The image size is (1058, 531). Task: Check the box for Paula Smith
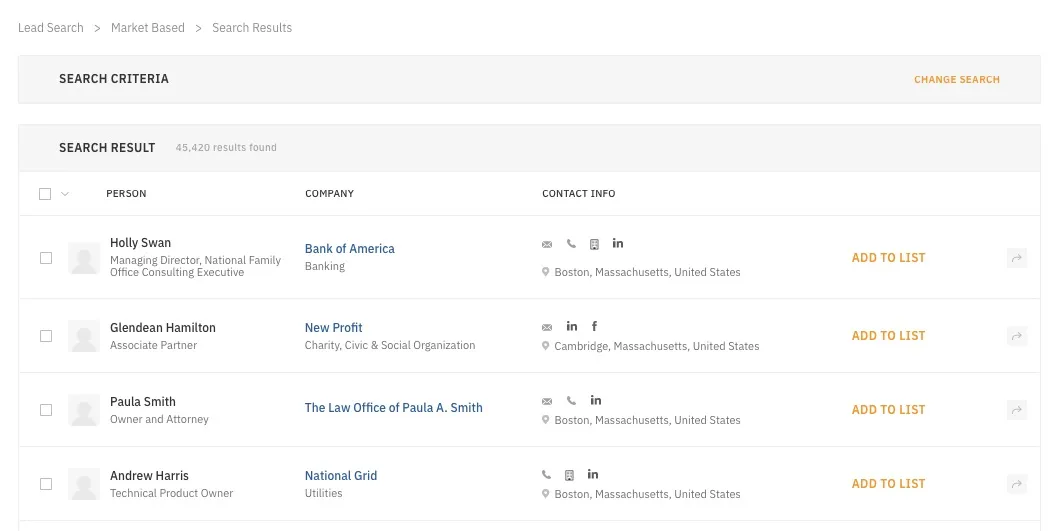46,410
